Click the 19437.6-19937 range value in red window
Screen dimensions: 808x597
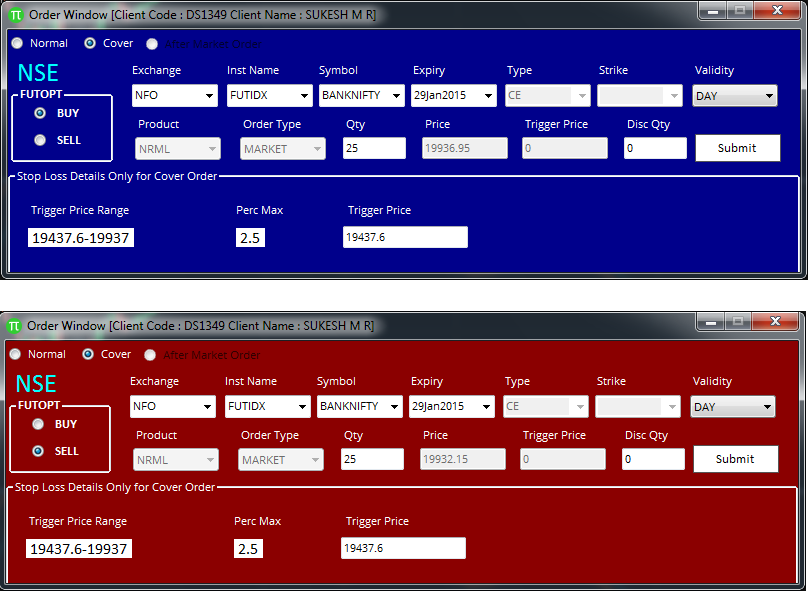[x=78, y=549]
